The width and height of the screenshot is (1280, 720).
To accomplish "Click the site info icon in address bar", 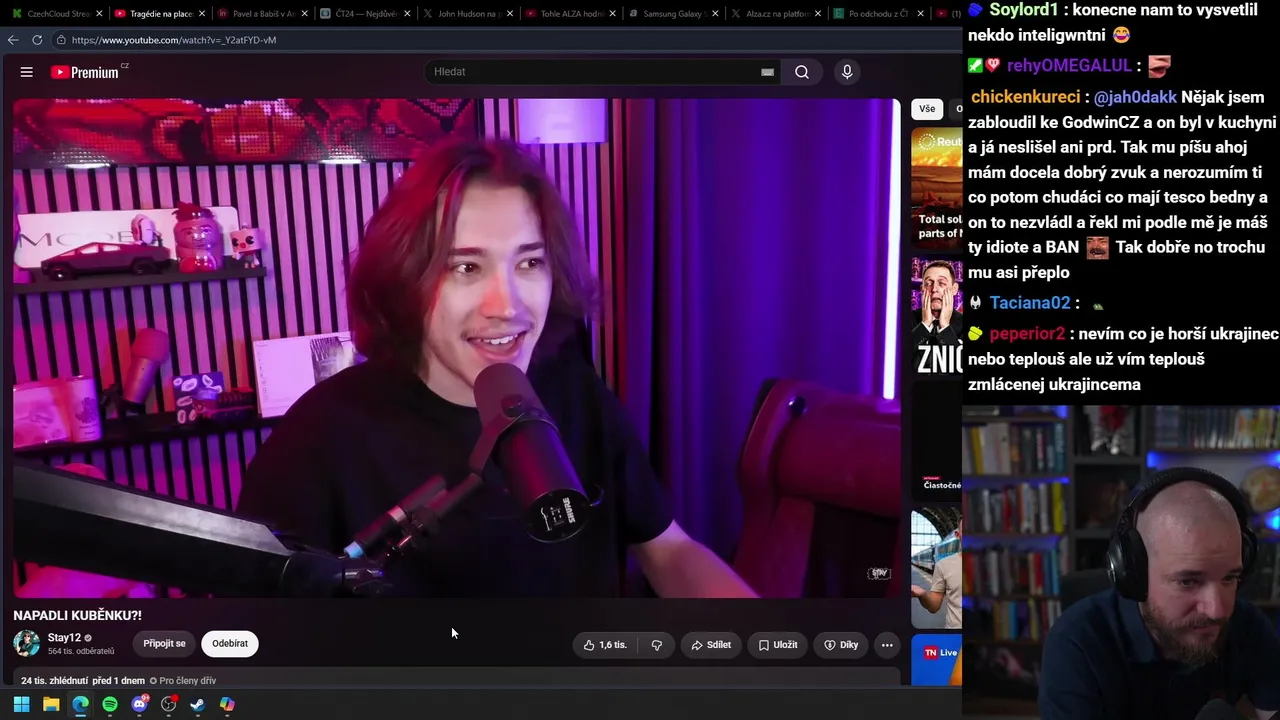I will [61, 40].
